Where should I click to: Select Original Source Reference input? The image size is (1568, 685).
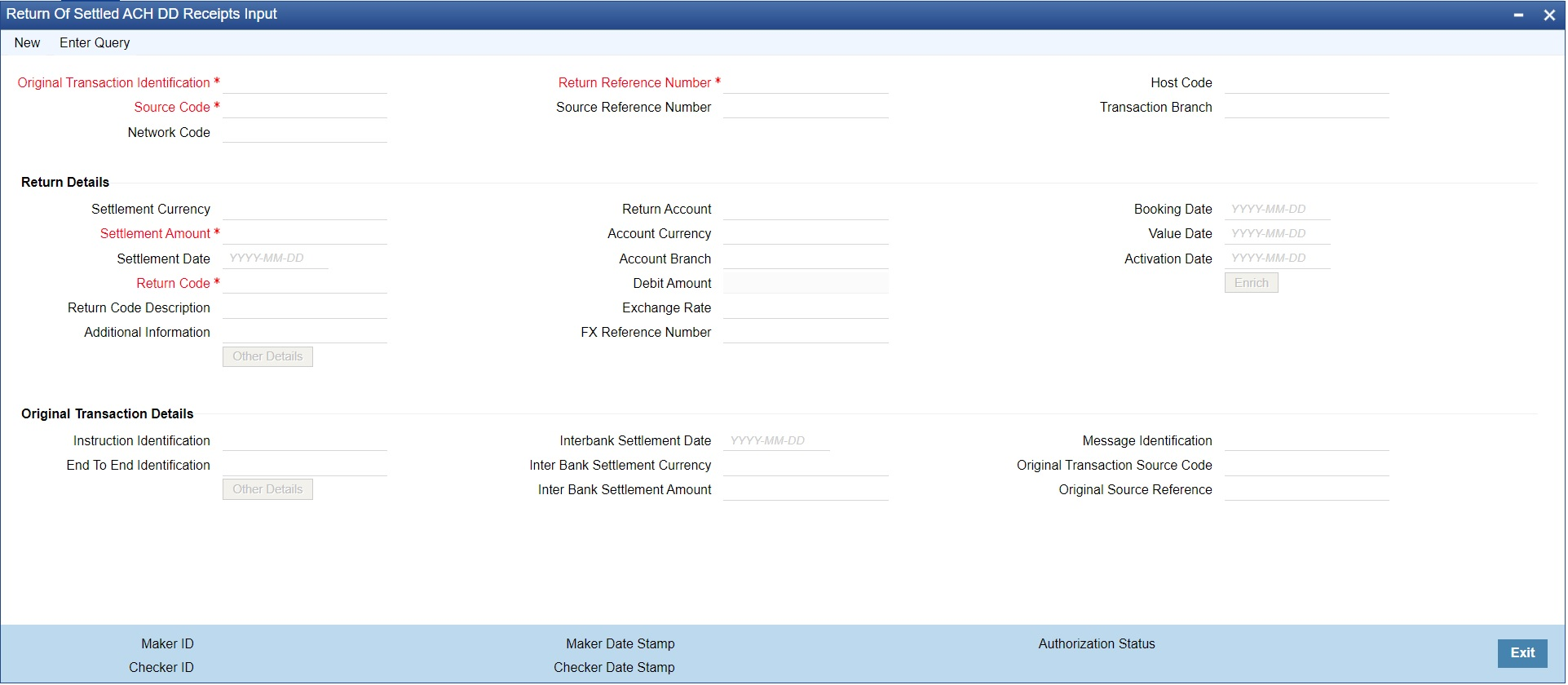(x=1307, y=490)
